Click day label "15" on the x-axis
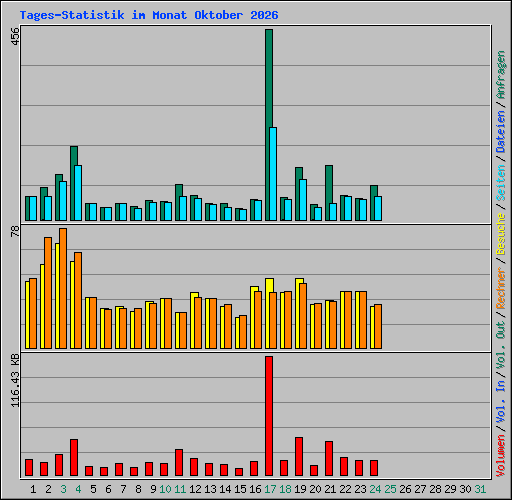 click(240, 489)
